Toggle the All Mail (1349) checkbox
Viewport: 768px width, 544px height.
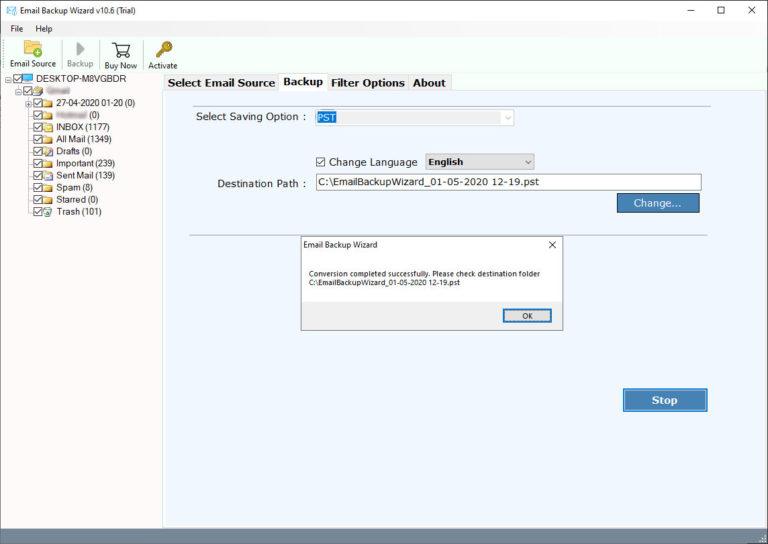click(38, 139)
